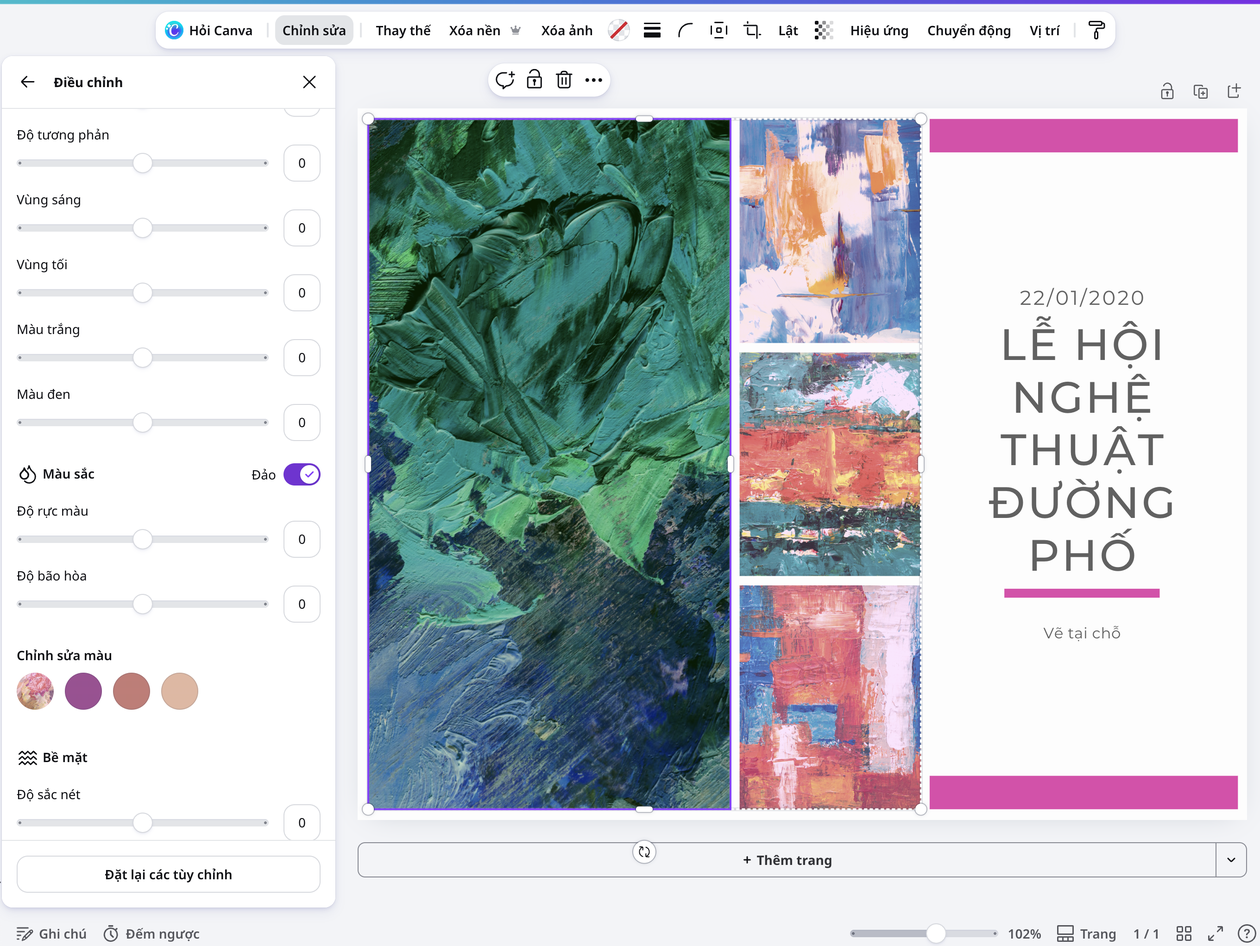Lock the page using the page lock icon
1260x946 pixels.
1167,92
